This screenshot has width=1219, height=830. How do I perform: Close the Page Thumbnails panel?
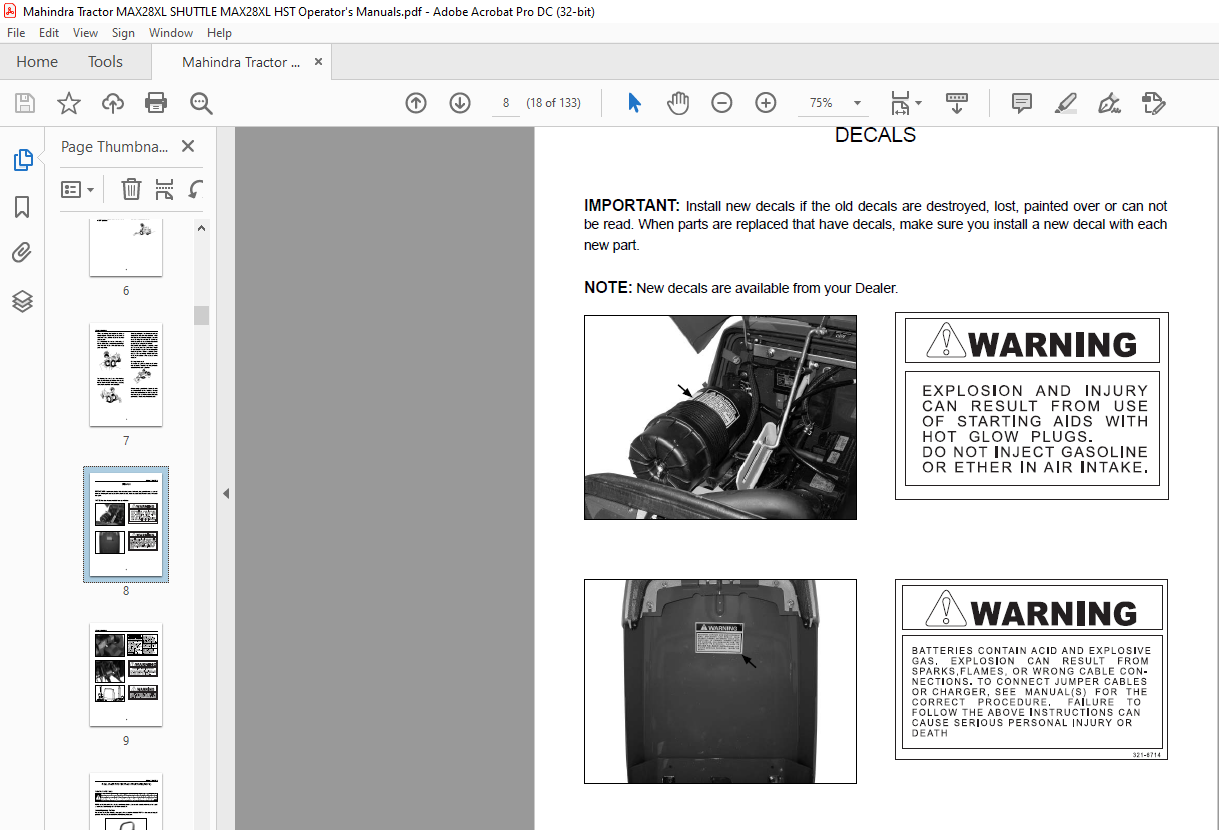click(188, 146)
